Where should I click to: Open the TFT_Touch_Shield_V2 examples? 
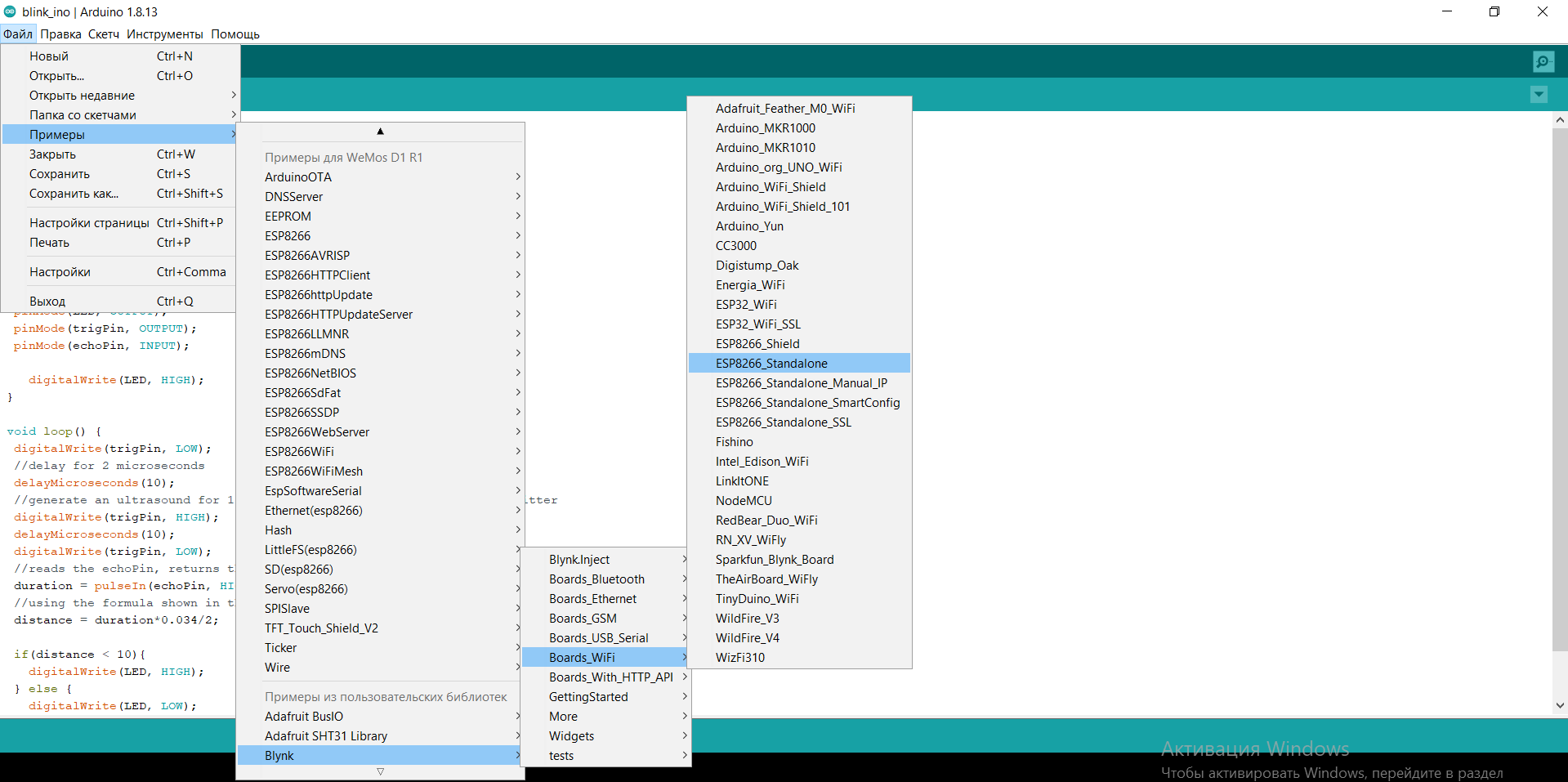[380, 628]
